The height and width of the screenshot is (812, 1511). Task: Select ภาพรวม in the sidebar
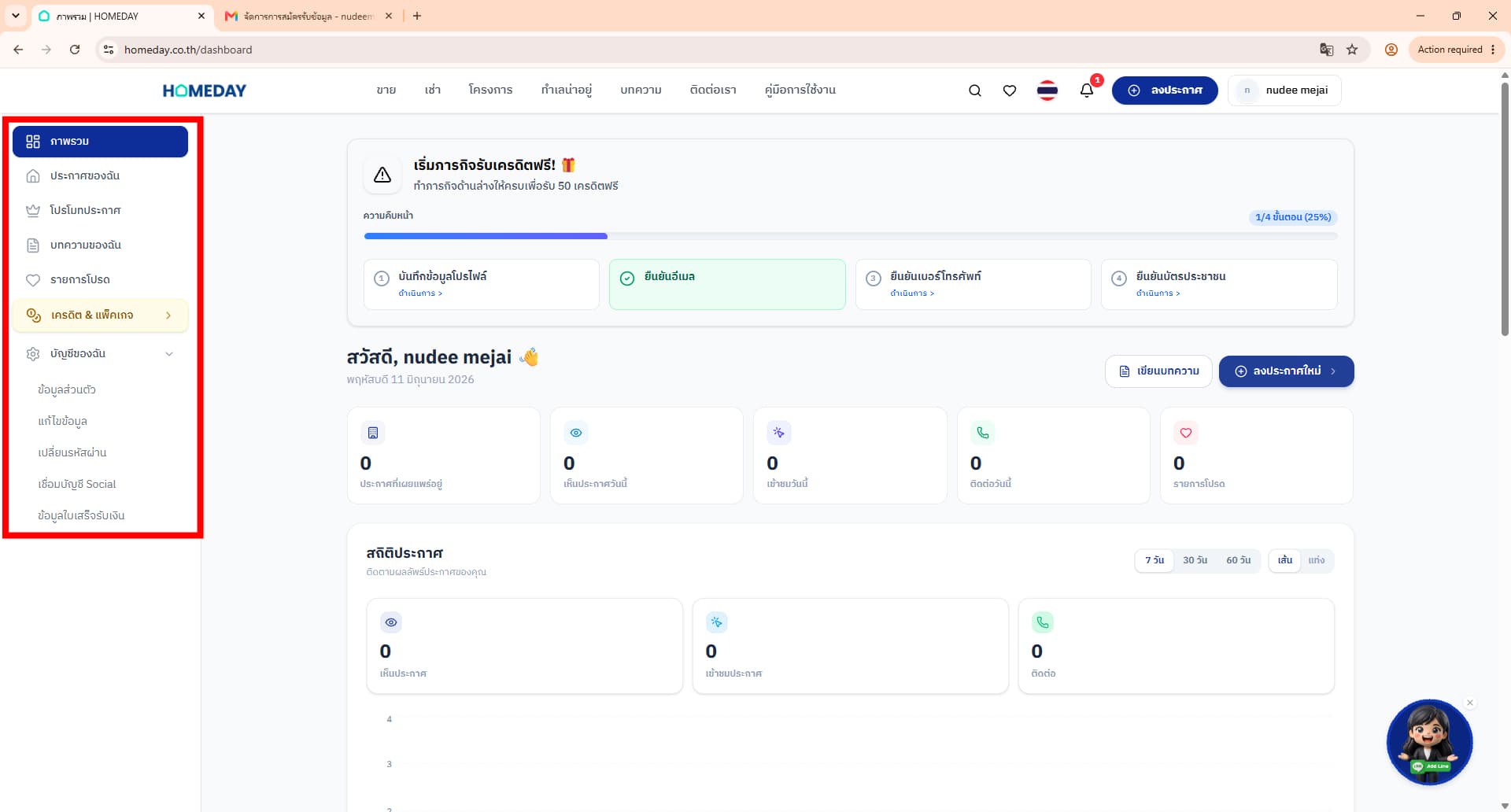[x=100, y=142]
